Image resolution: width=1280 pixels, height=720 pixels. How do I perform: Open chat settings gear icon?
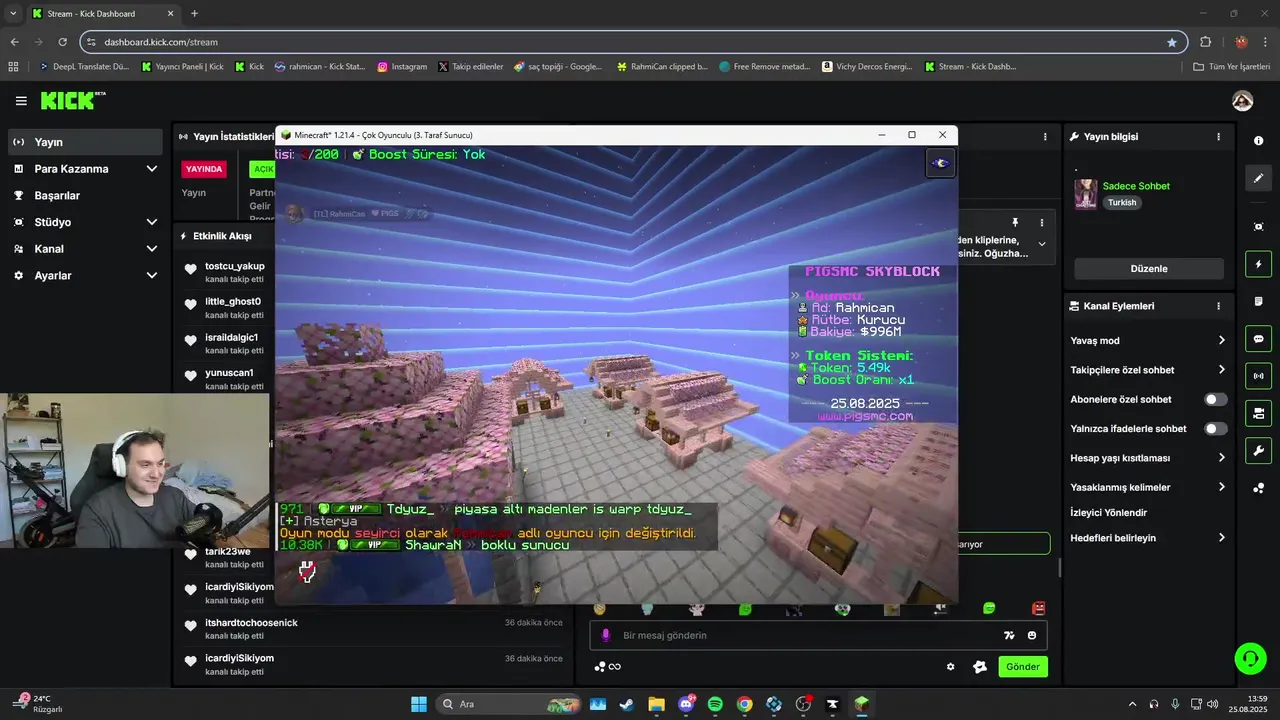point(951,667)
